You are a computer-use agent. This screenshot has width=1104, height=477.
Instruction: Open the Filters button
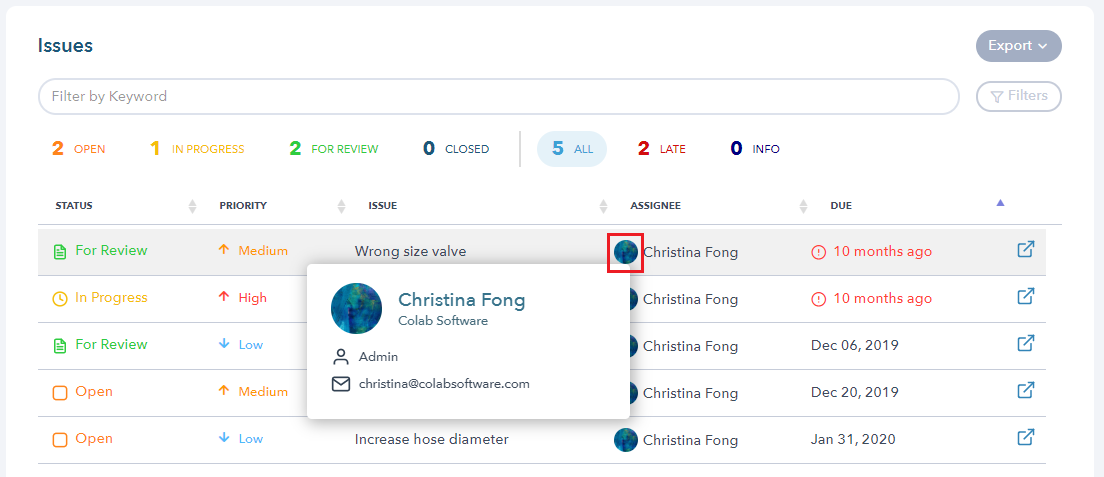pyautogui.click(x=1018, y=97)
